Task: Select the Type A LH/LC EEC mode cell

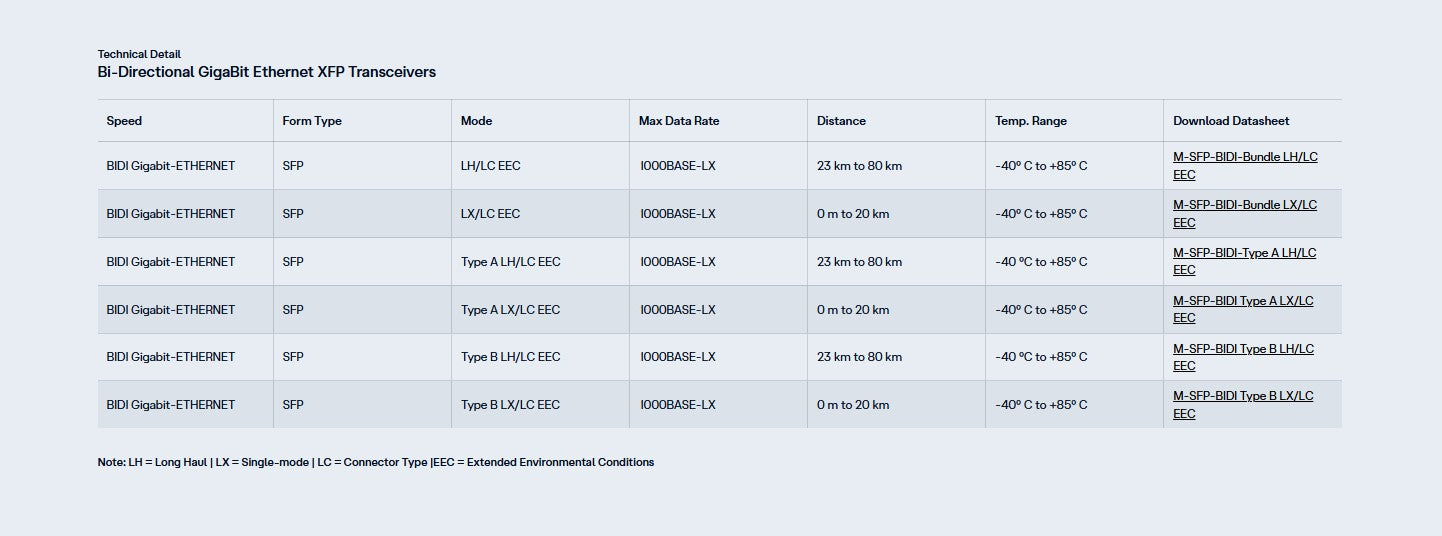Action: pyautogui.click(x=510, y=262)
